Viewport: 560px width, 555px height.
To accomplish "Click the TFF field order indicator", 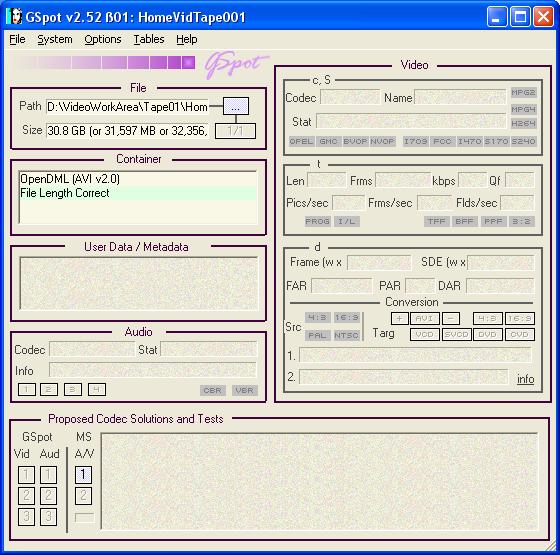I will (436, 221).
